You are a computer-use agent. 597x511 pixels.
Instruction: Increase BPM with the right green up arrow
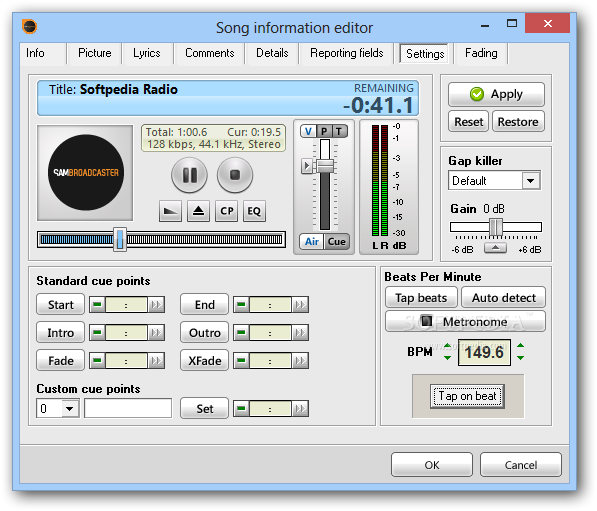pos(520,345)
